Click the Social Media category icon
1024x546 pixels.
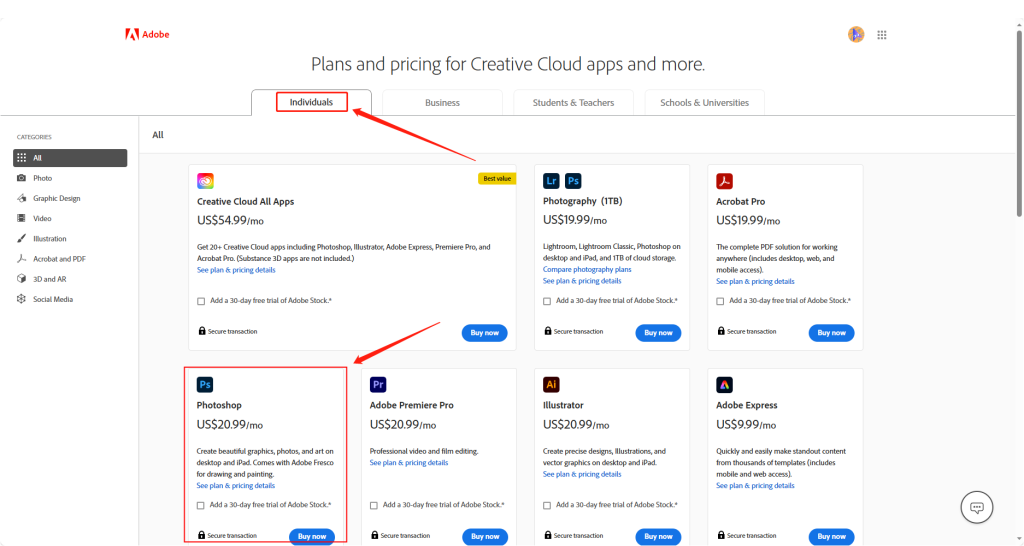22,299
